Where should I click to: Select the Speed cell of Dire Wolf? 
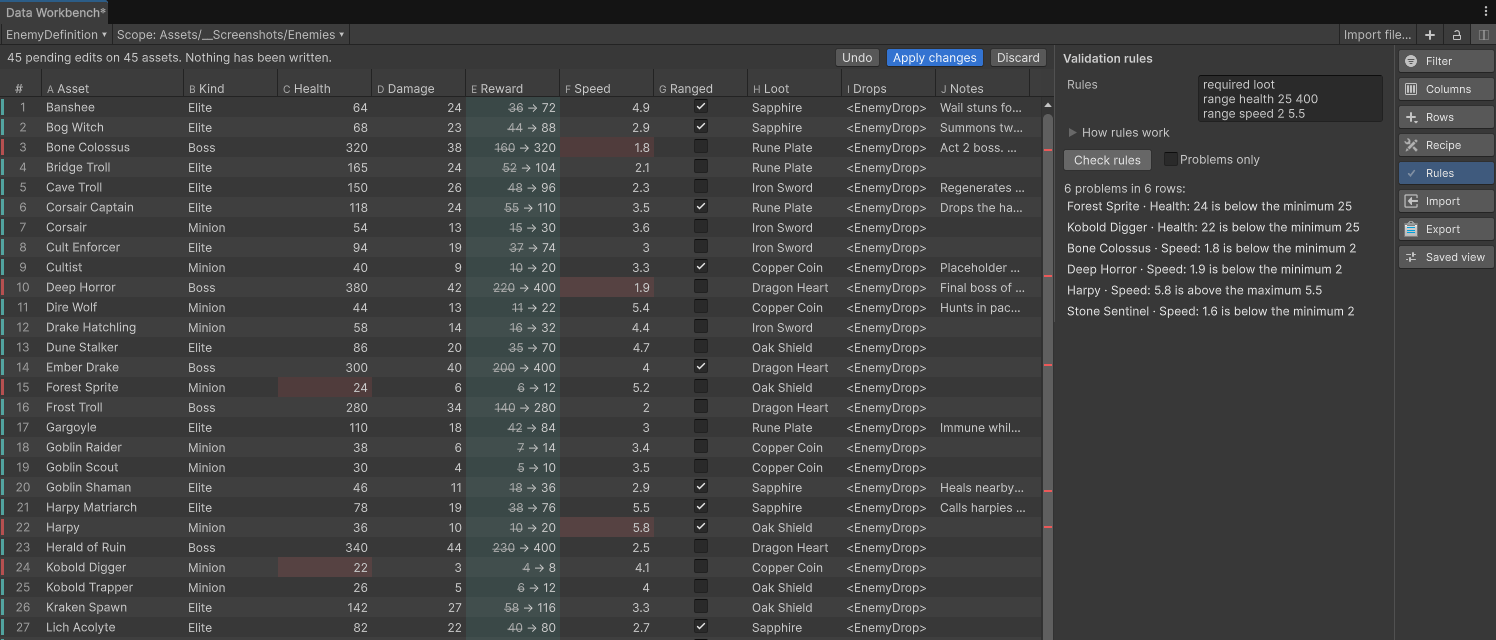606,307
